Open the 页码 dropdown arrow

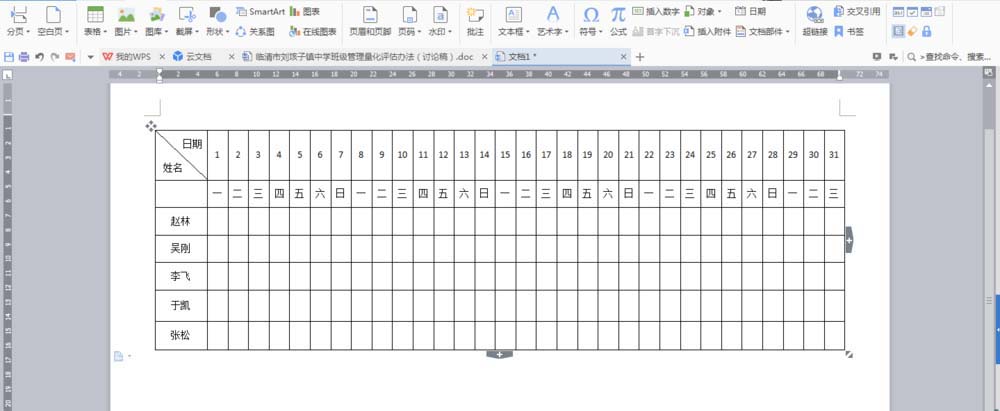pyautogui.click(x=420, y=31)
